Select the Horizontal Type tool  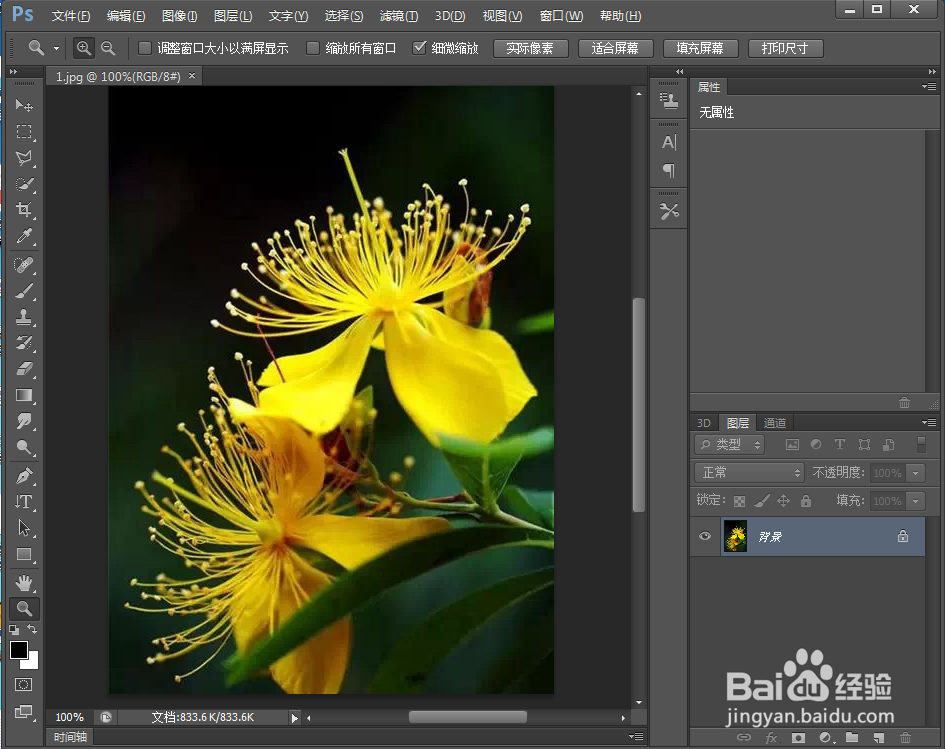click(25, 502)
